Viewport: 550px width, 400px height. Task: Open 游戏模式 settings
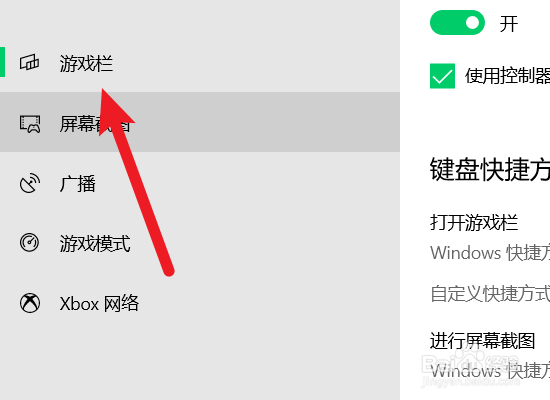200,243
